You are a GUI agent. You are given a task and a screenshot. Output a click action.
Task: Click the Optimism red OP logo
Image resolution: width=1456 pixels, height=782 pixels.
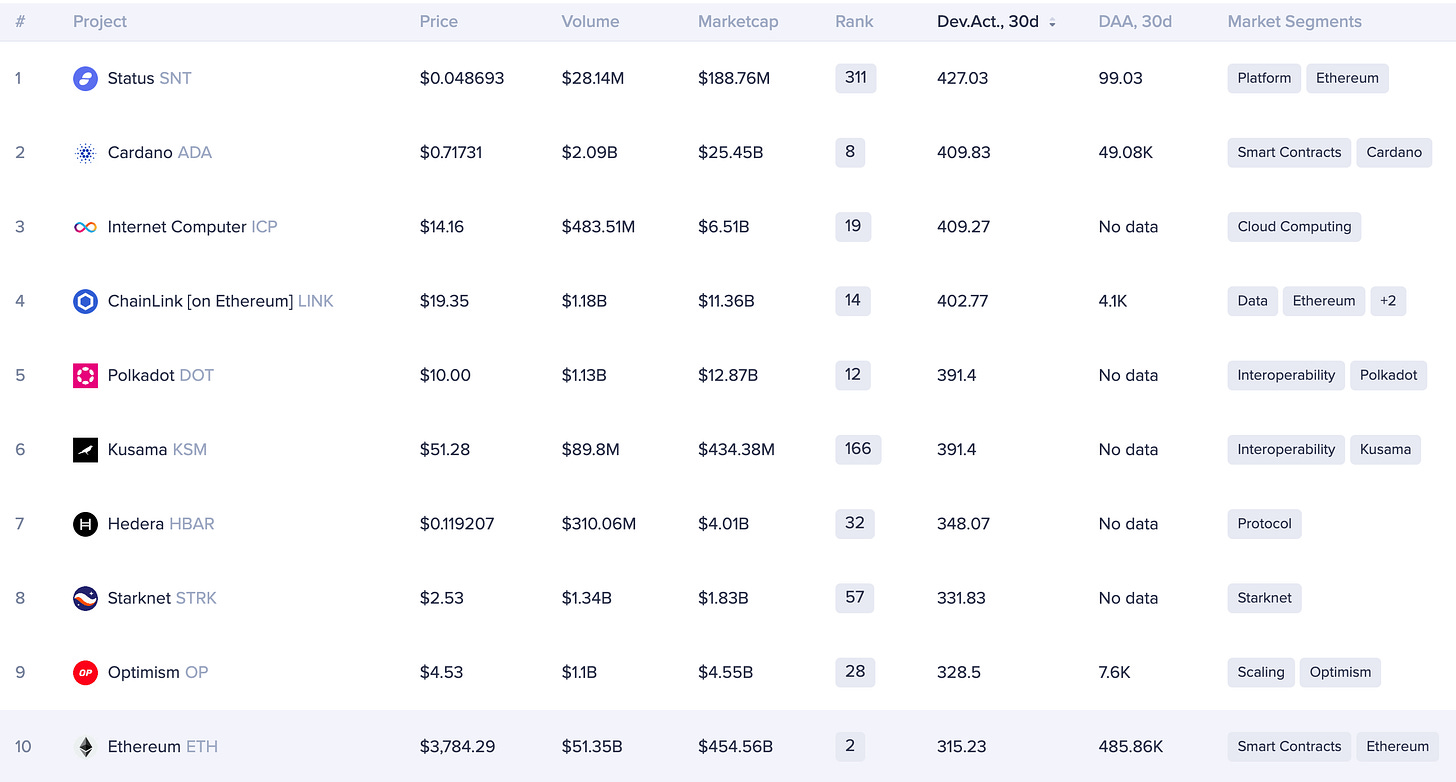85,672
